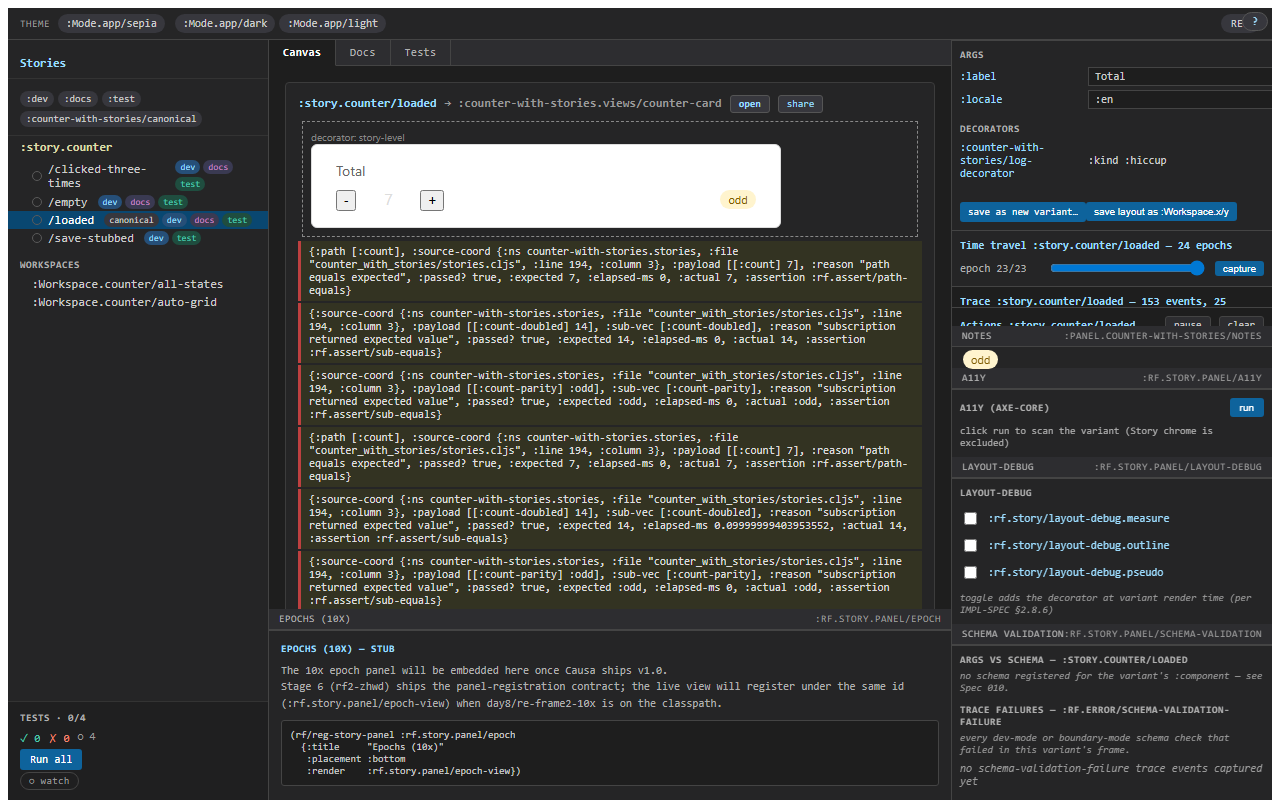The width and height of the screenshot is (1280, 800).
Task: Switch to the Docs tab
Action: pos(362,52)
